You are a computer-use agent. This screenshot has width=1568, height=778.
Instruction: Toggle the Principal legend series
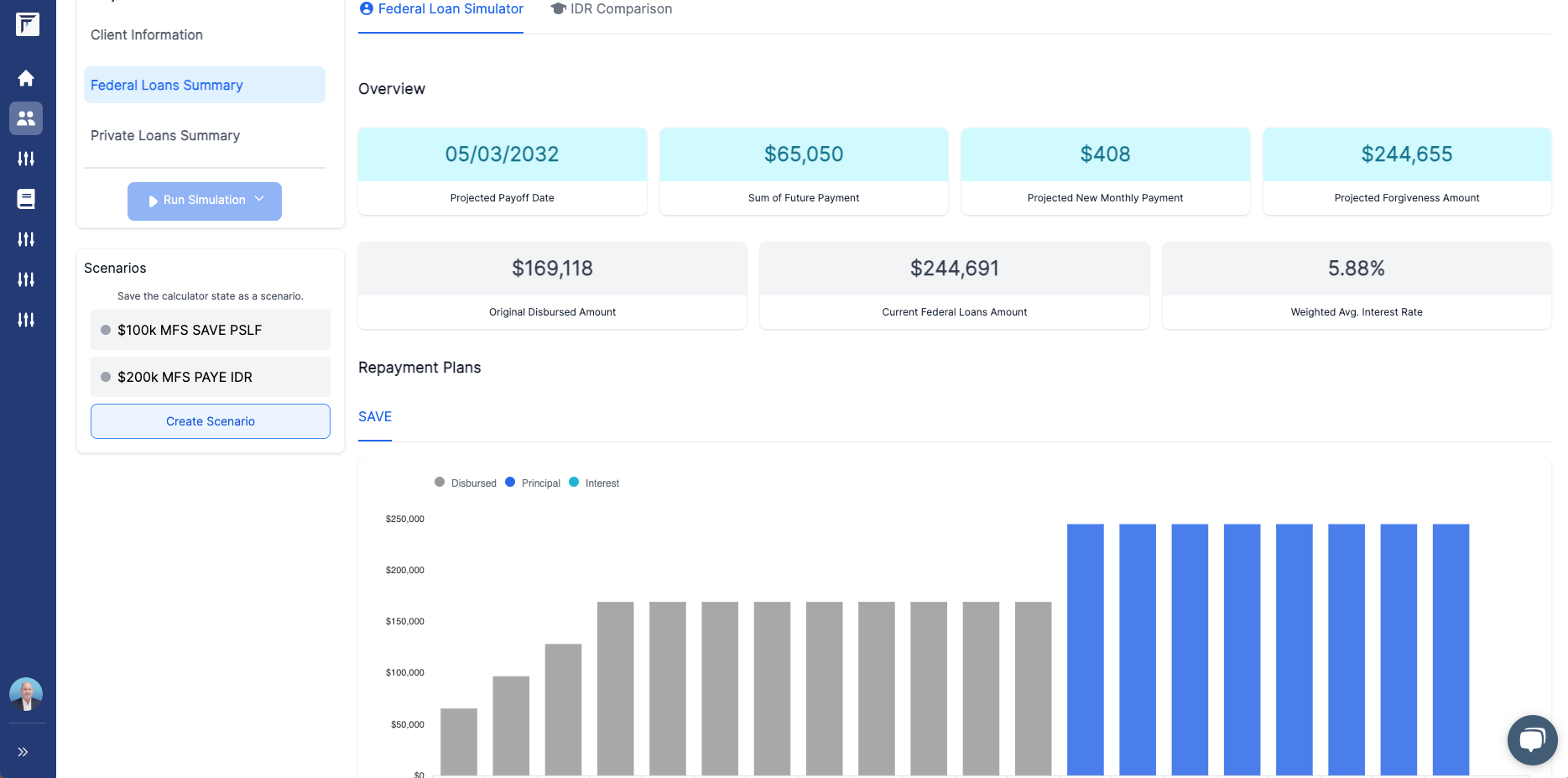click(x=533, y=483)
